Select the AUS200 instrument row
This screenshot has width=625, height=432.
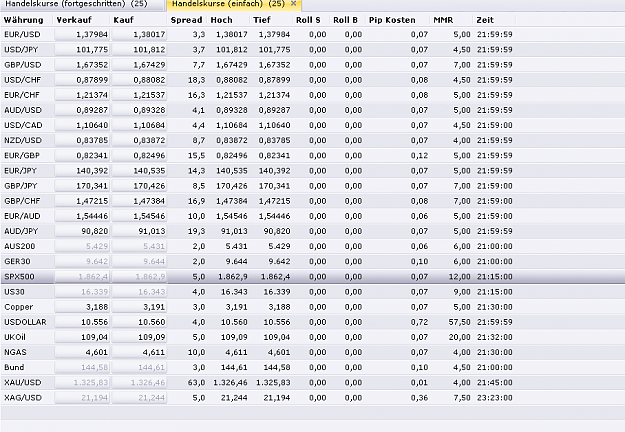coord(312,246)
